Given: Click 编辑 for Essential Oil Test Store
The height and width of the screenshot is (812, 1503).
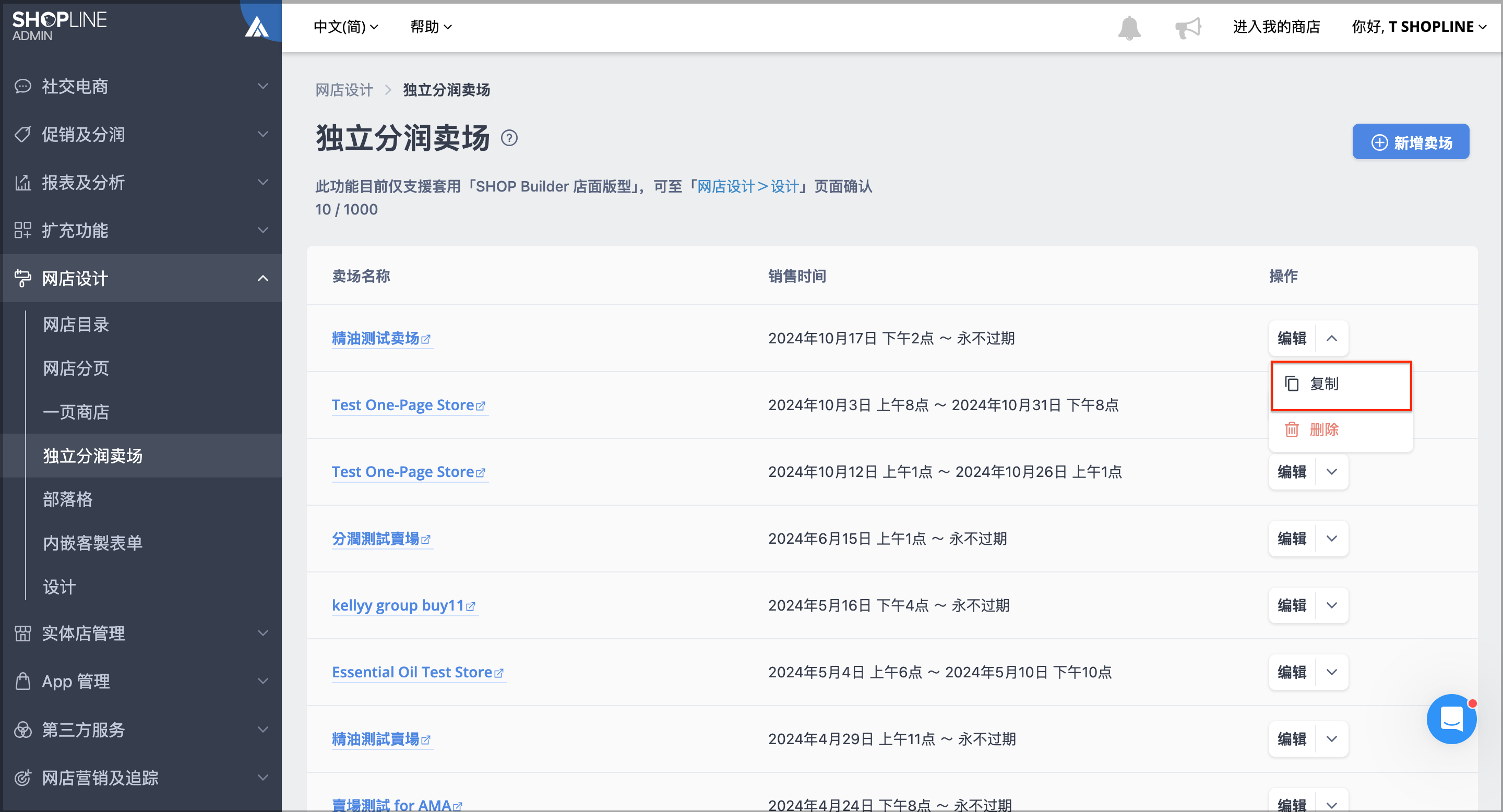Looking at the screenshot, I should (1292, 672).
